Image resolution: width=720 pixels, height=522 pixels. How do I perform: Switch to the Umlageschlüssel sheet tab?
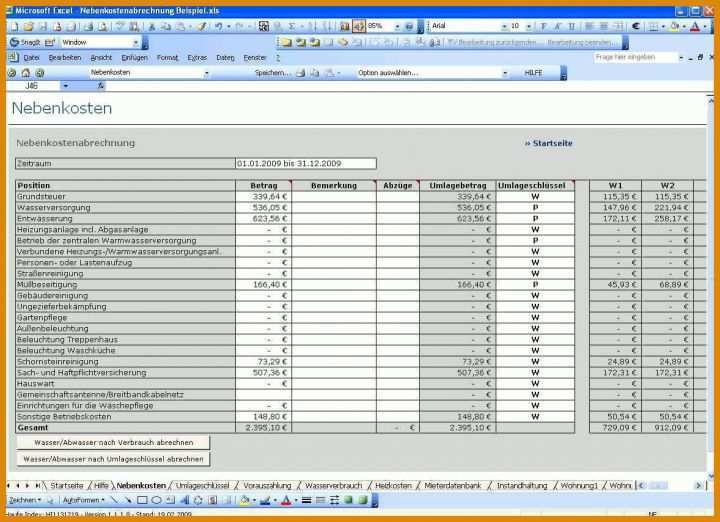202,486
